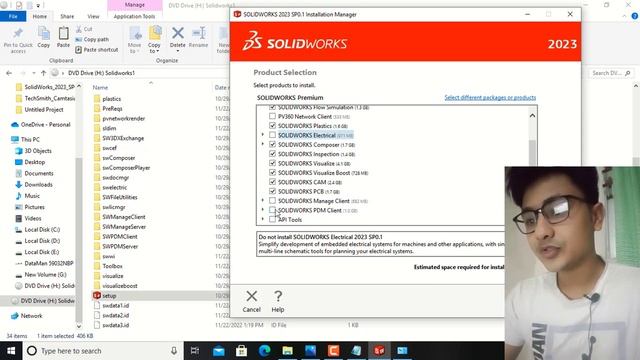The height and width of the screenshot is (360, 640).
Task: Expand SOLIDWORKS Electrical tree node
Action: coord(262,135)
